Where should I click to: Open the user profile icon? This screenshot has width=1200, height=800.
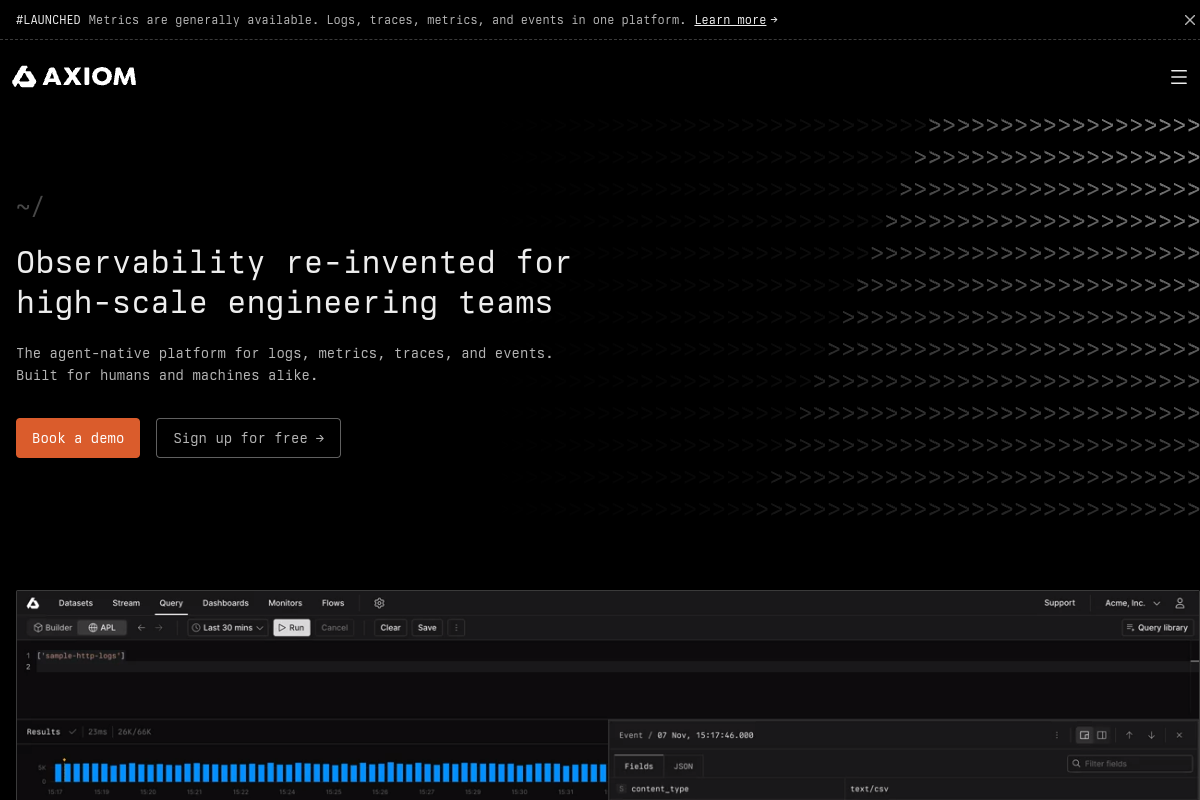tap(1180, 603)
